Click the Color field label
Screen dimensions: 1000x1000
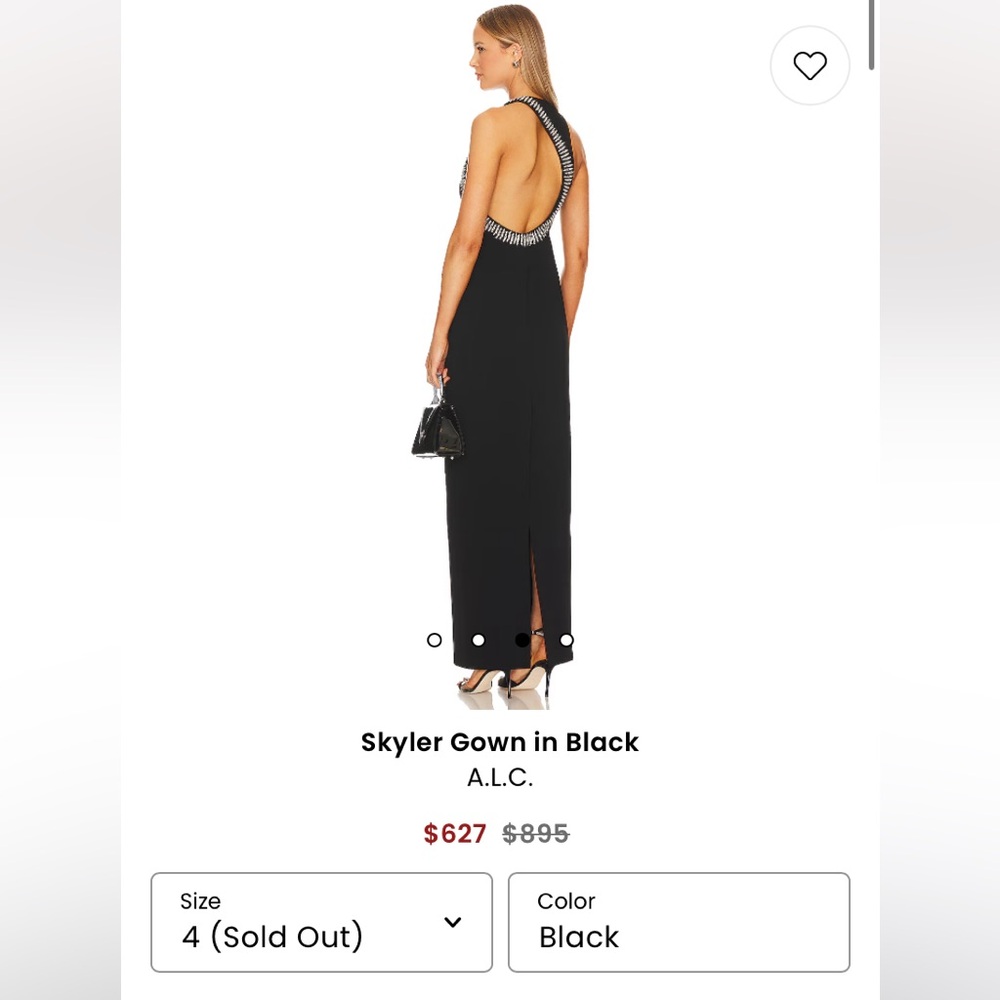click(566, 901)
